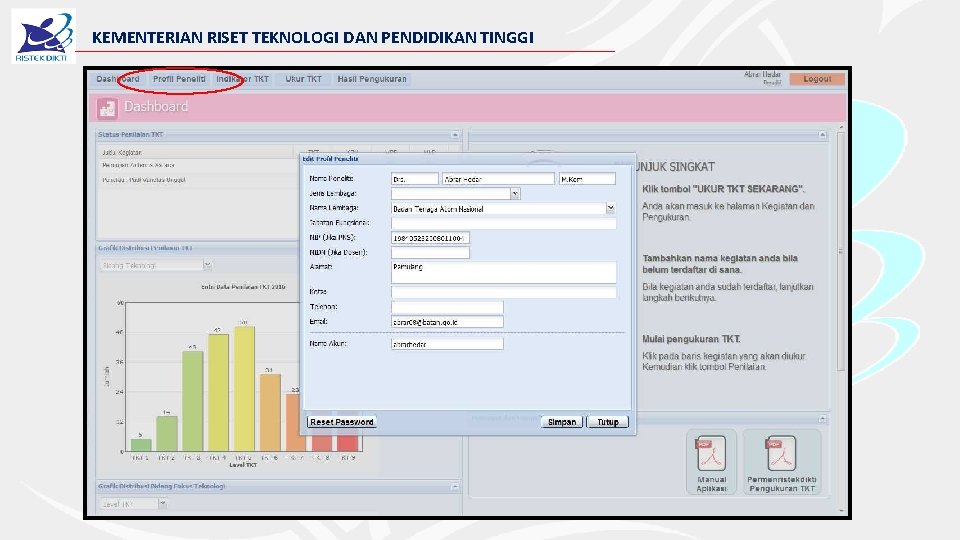
Task: Open the Indikator TKT menu
Action: 242,79
